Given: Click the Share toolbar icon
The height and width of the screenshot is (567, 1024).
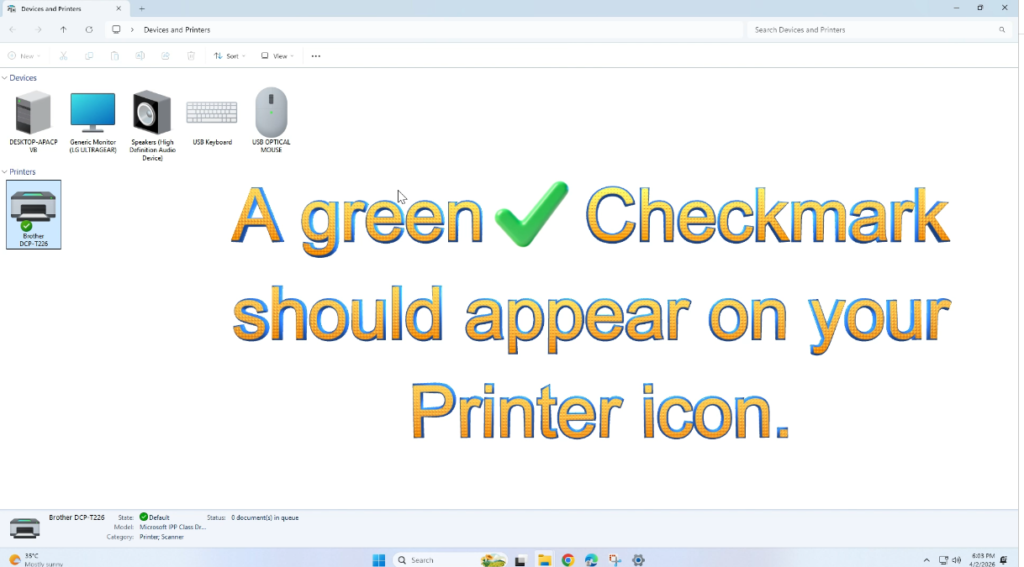Looking at the screenshot, I should [x=165, y=56].
